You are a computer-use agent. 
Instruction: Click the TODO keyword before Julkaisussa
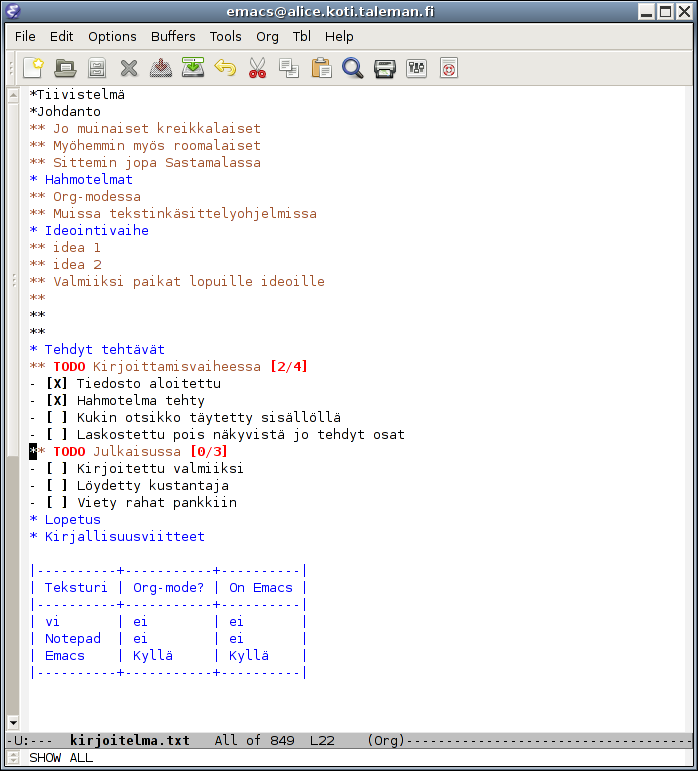pyautogui.click(x=69, y=451)
